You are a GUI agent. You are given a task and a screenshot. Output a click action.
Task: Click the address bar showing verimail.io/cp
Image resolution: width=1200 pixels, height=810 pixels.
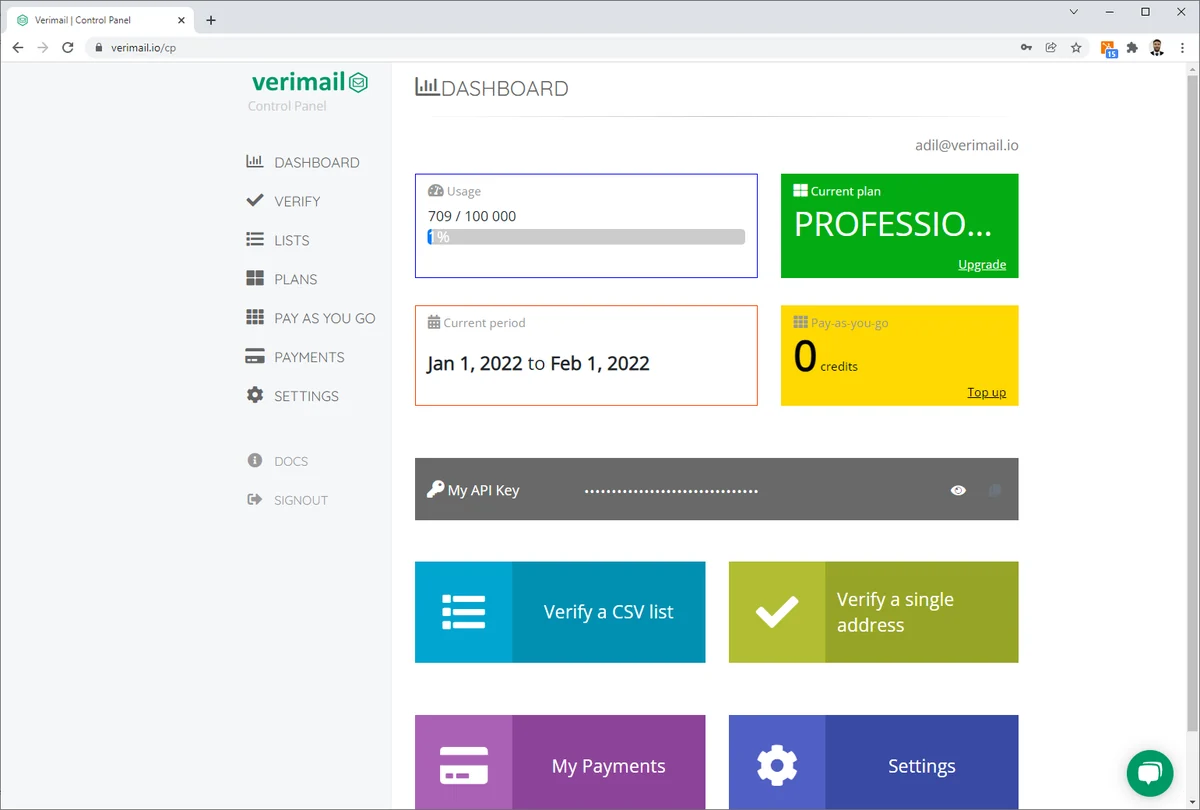point(550,47)
